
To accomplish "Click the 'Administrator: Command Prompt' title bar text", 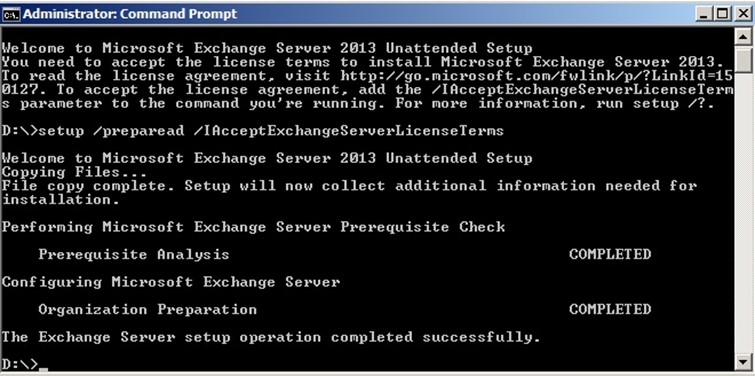I will point(130,14).
